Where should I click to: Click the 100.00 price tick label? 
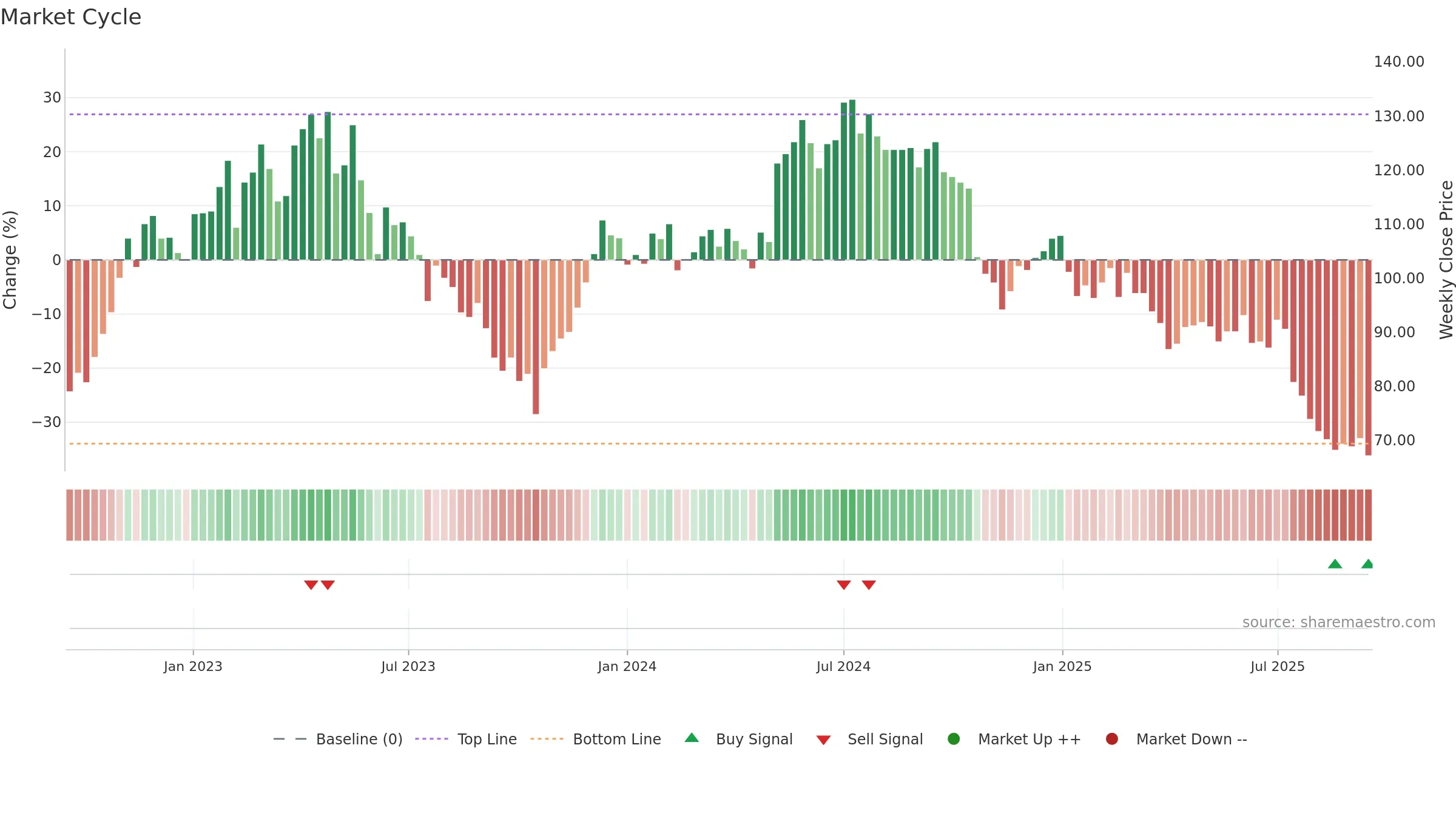click(x=1399, y=278)
